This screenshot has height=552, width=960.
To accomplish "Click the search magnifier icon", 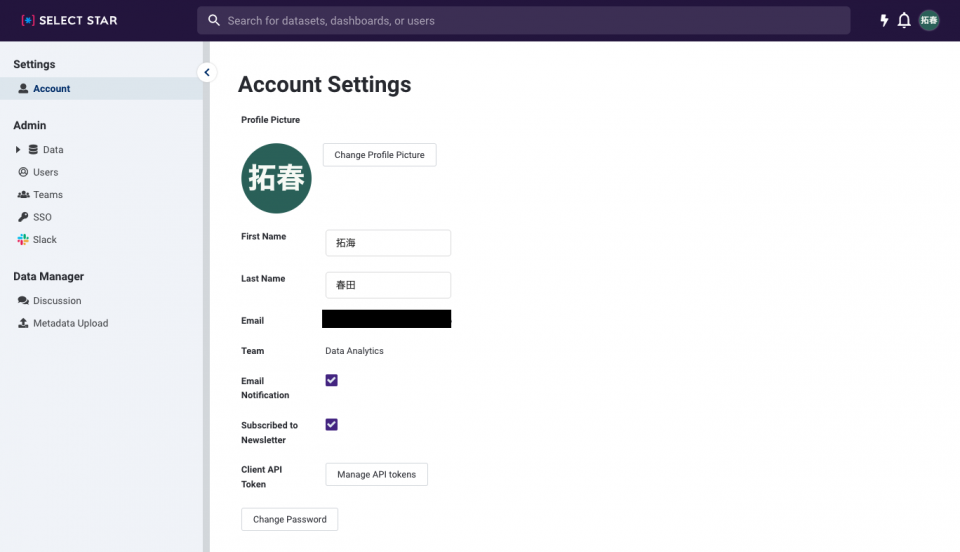I will click(x=214, y=20).
